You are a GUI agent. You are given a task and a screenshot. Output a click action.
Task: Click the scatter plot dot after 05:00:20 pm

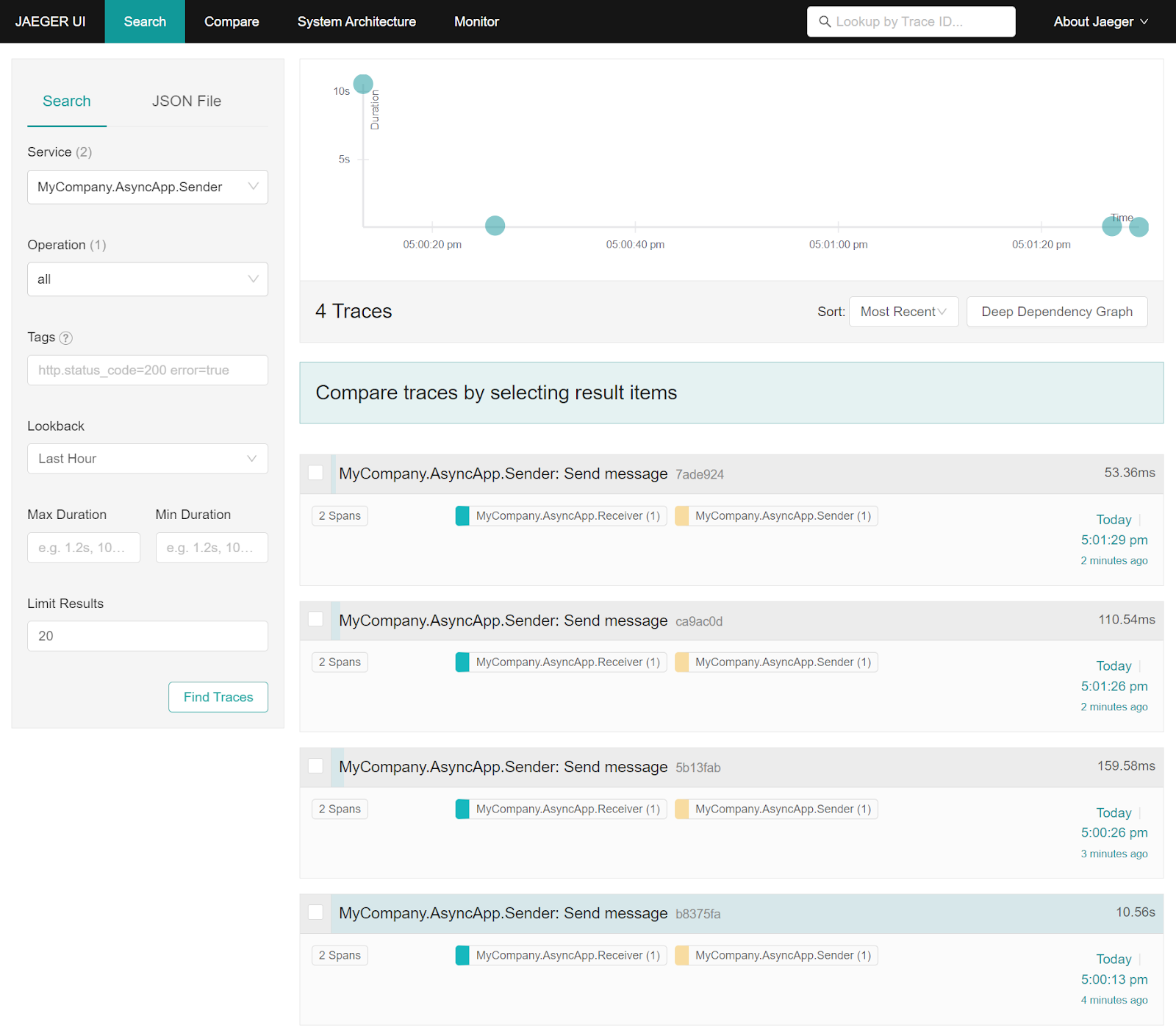point(495,226)
